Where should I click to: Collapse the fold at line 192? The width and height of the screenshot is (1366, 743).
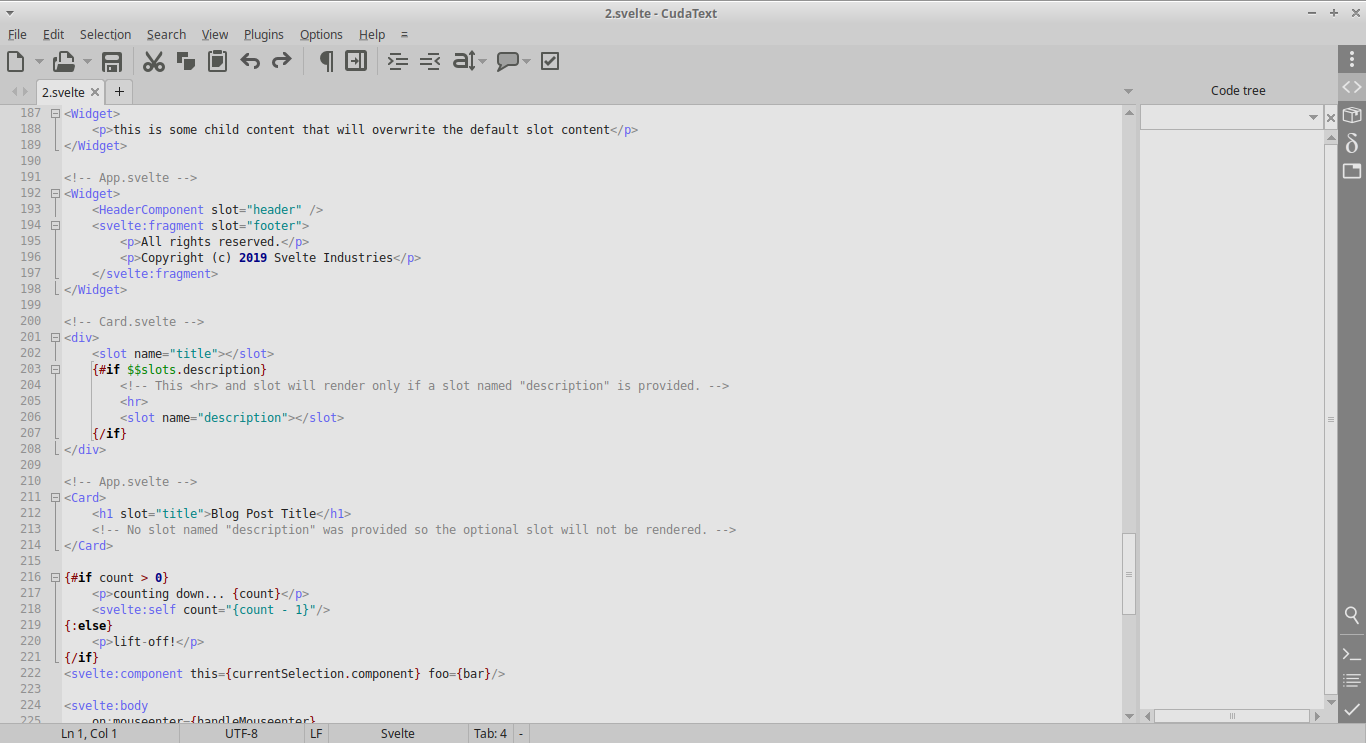click(x=56, y=193)
